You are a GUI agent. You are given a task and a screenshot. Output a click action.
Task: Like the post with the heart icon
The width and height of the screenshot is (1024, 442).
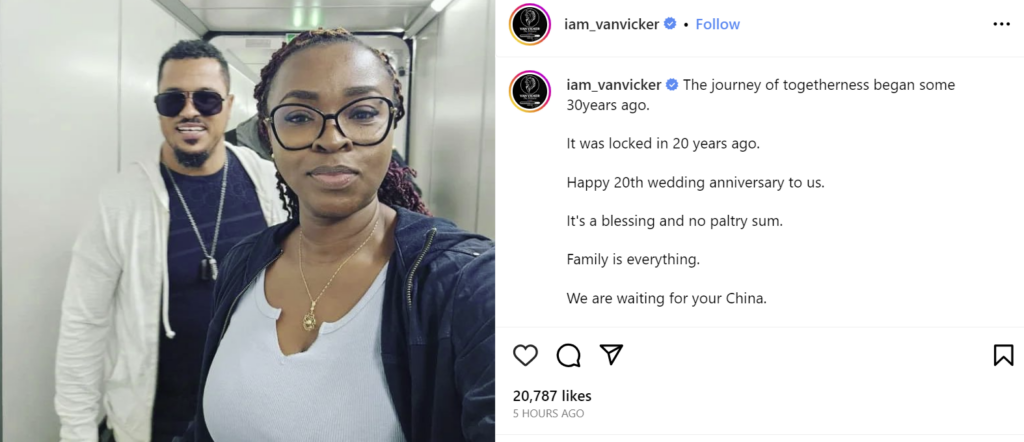[x=525, y=355]
